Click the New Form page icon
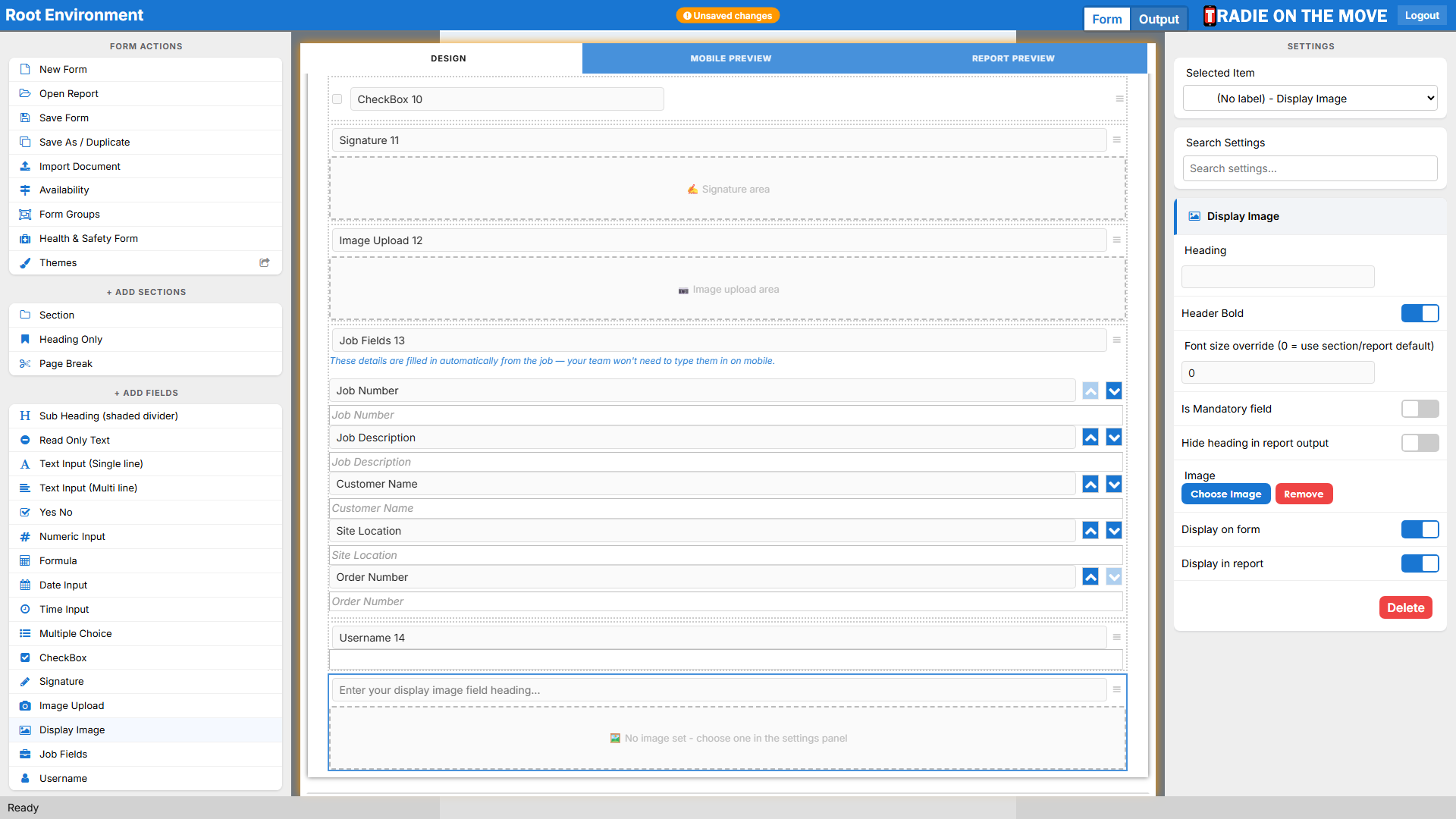This screenshot has width=1456, height=819. 25,69
